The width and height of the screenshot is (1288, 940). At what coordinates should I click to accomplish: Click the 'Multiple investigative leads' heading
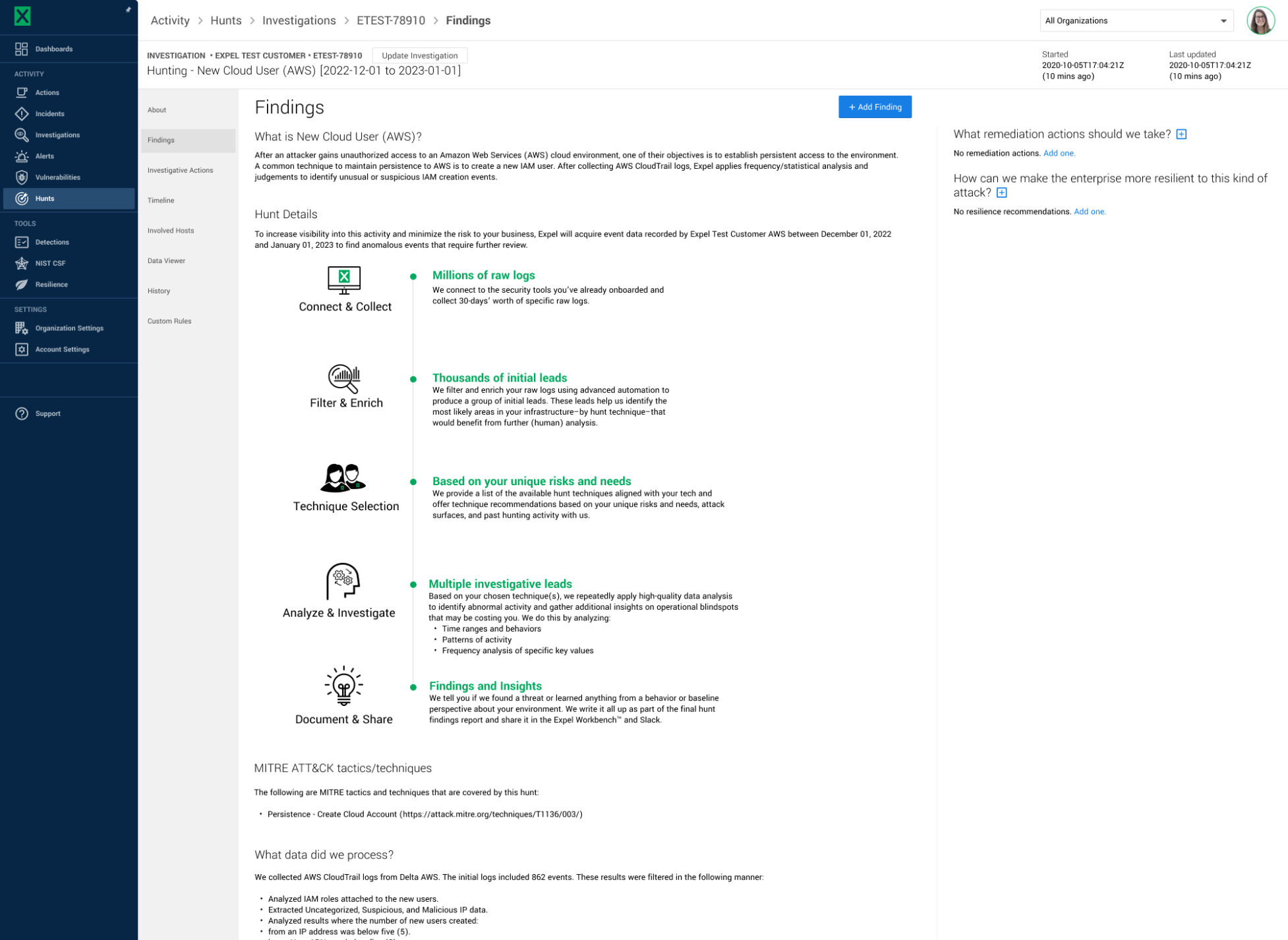pyautogui.click(x=500, y=583)
